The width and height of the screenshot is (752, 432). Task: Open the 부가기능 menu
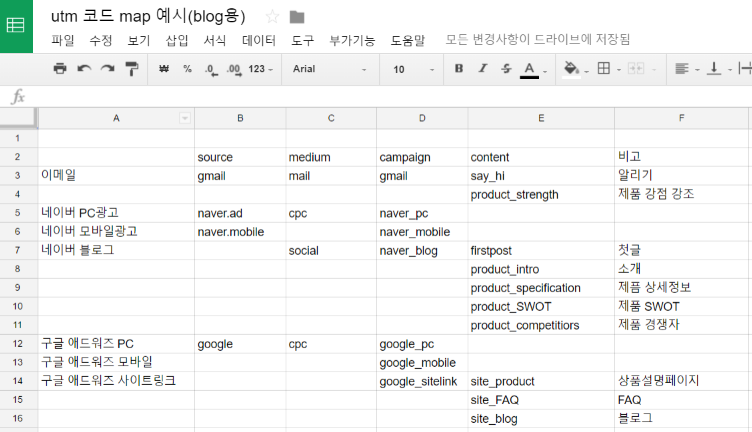(352, 40)
